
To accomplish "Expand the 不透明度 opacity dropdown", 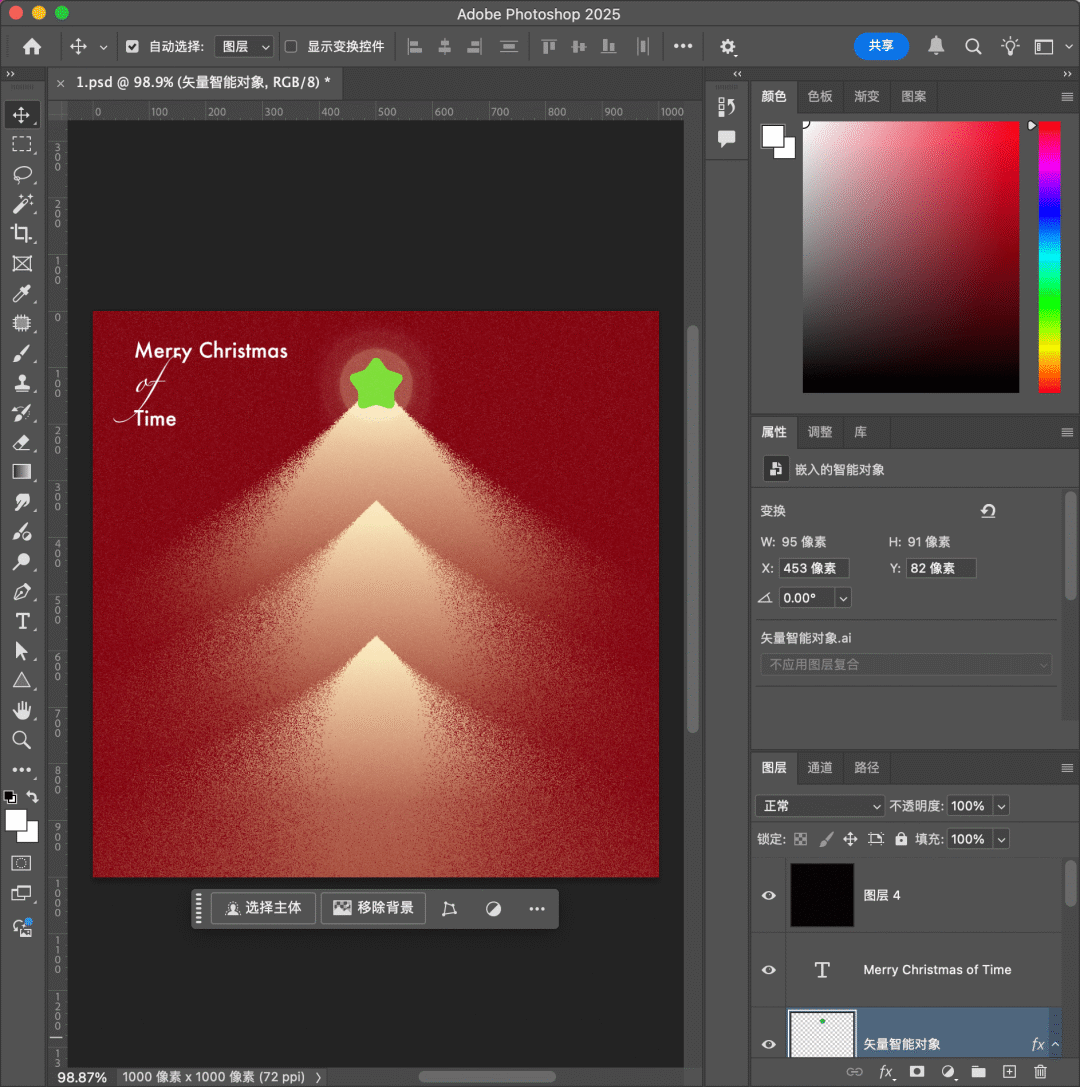I will (x=1002, y=806).
